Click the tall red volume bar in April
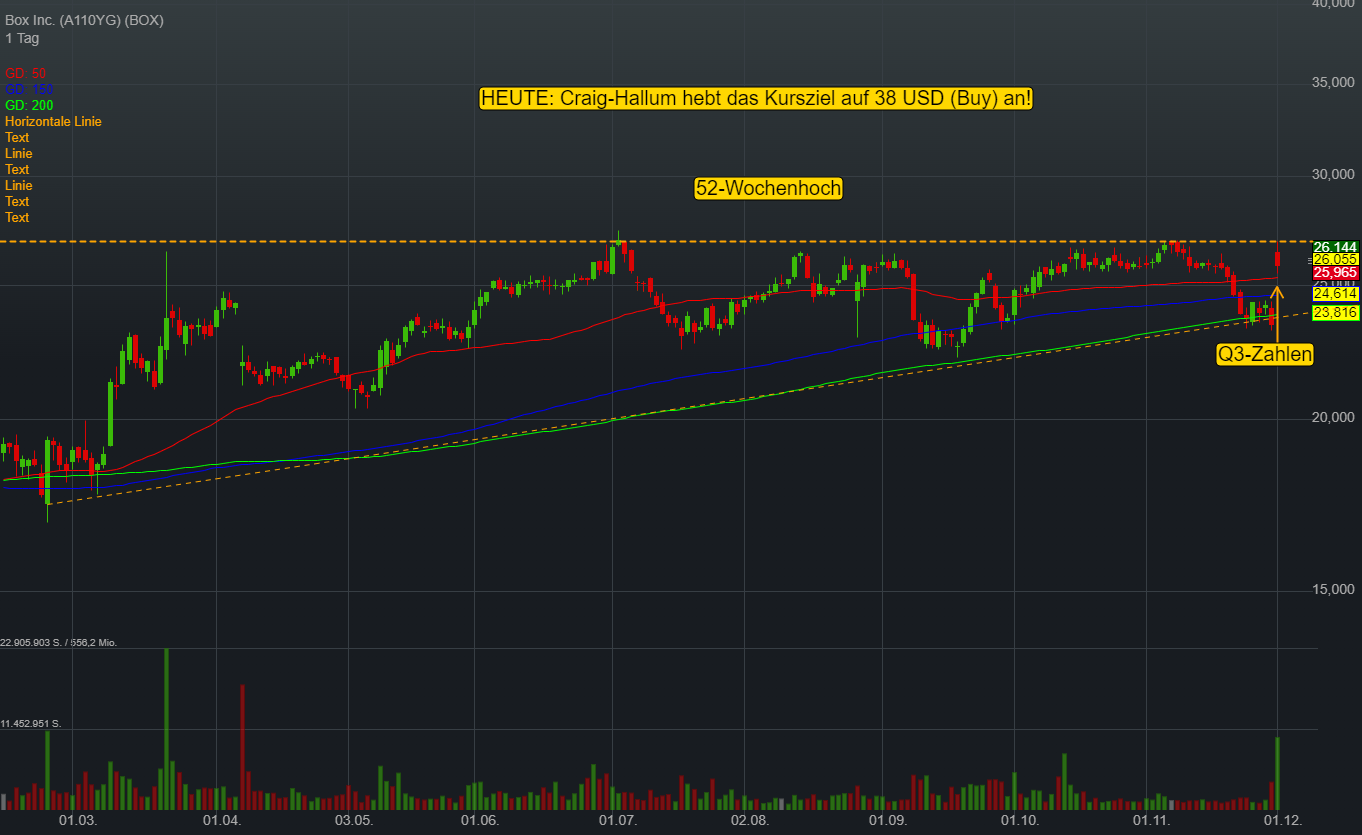The height and width of the screenshot is (835, 1362). [243, 747]
